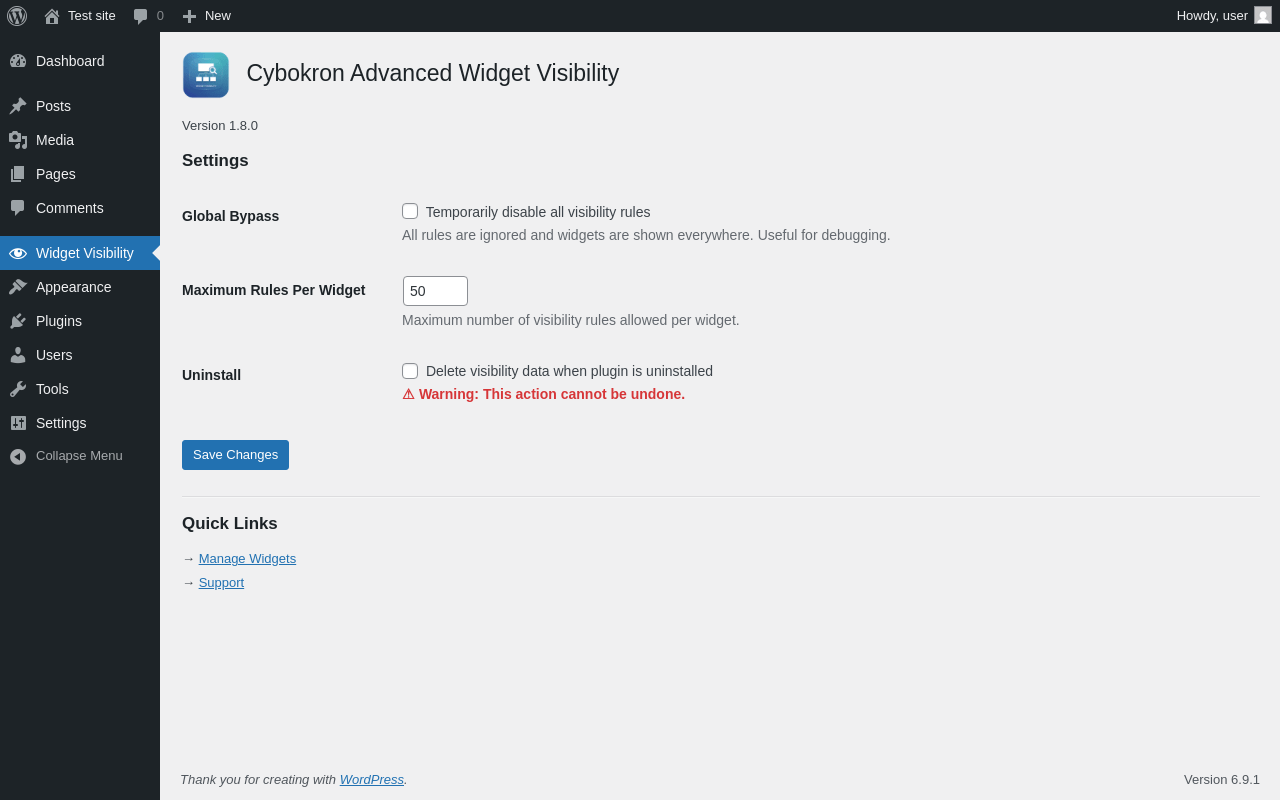Click the user avatar icon
The width and height of the screenshot is (1280, 800).
point(1263,16)
